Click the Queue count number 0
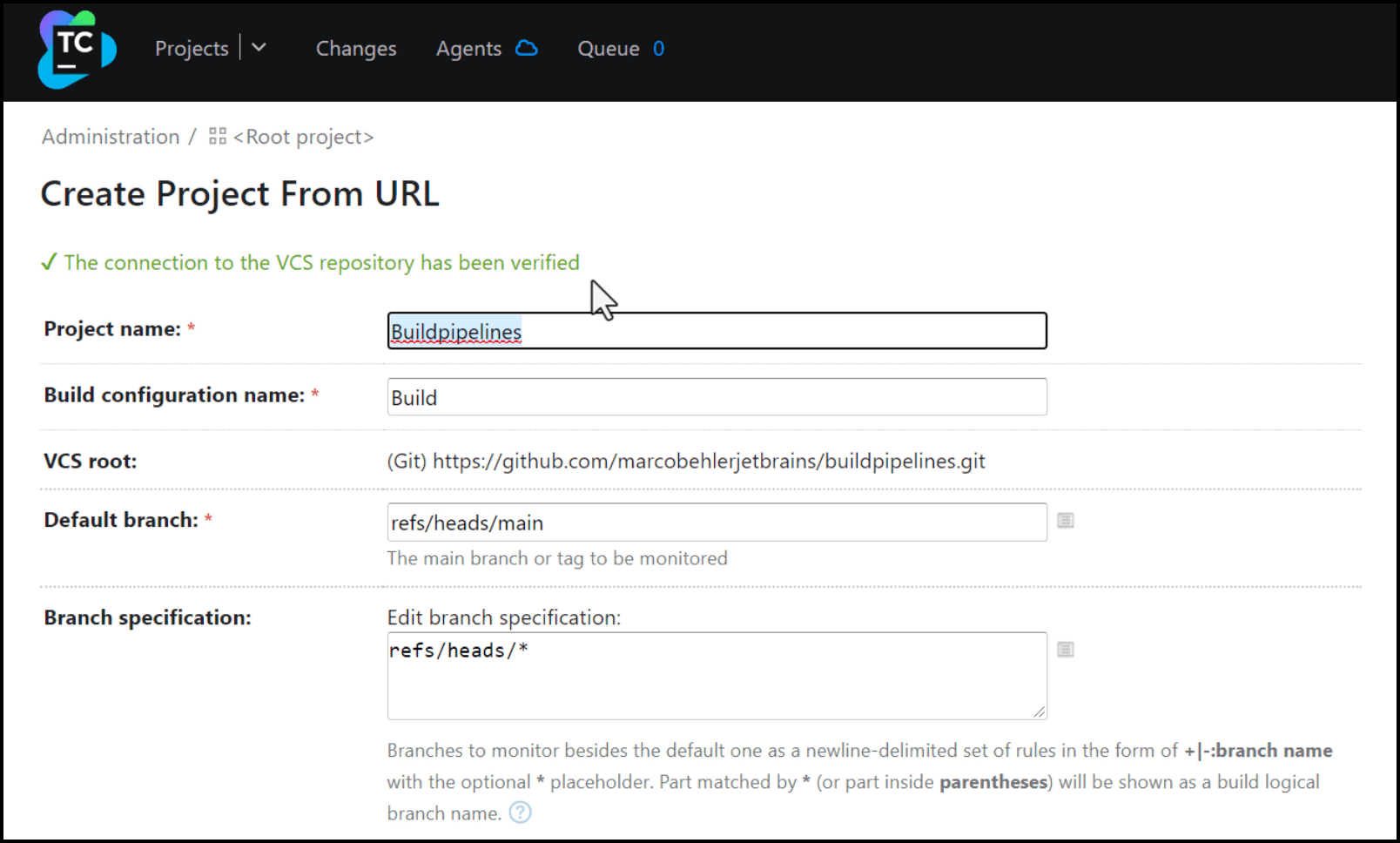 point(658,49)
